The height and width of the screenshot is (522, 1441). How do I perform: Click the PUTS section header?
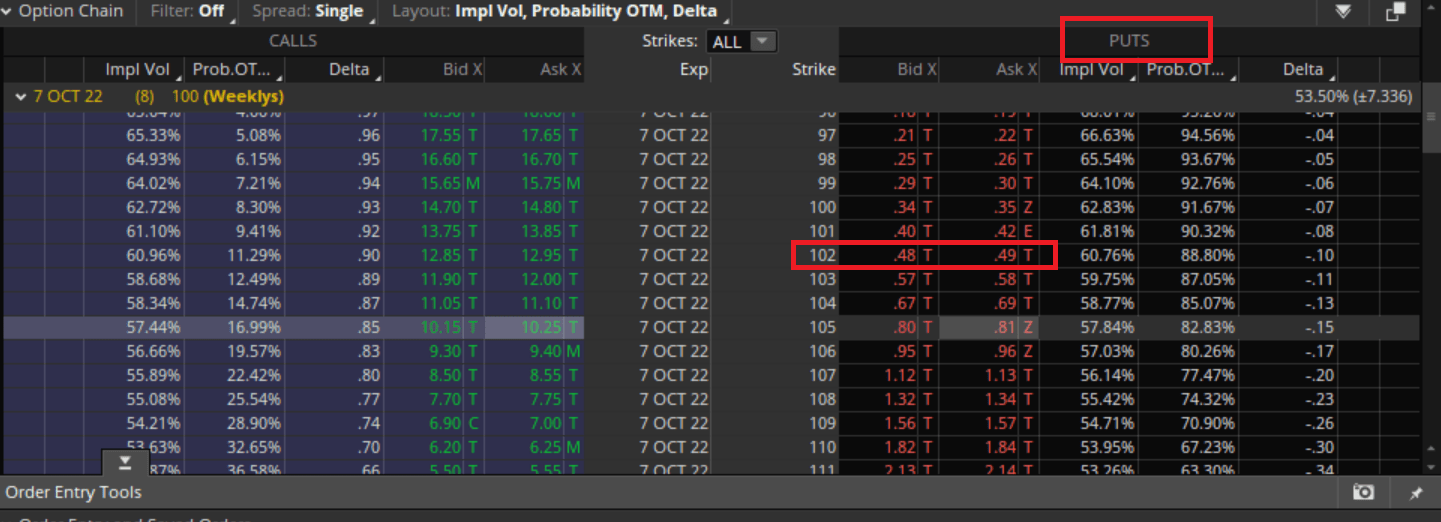click(x=1129, y=41)
